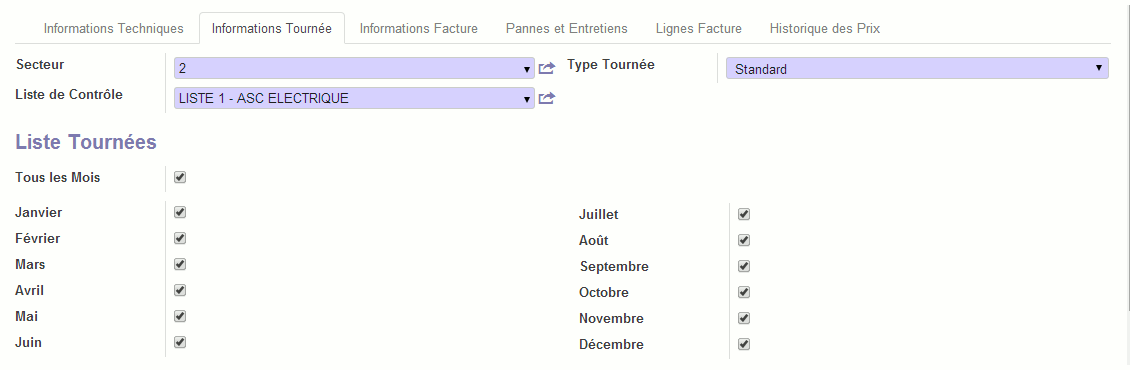Toggle the Janvier checkbox

point(180,212)
